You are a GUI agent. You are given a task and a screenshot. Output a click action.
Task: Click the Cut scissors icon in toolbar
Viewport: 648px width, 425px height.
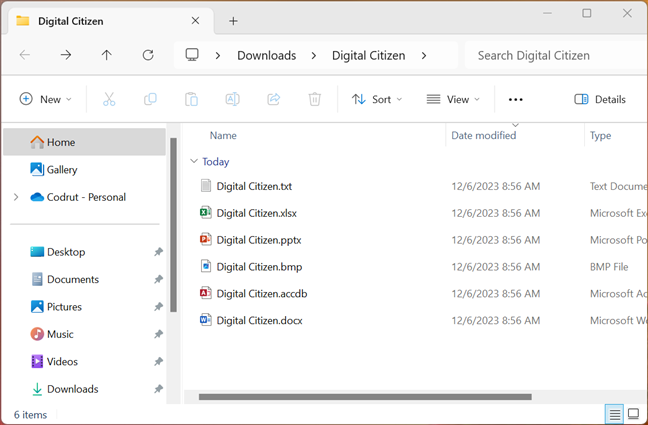tap(109, 99)
